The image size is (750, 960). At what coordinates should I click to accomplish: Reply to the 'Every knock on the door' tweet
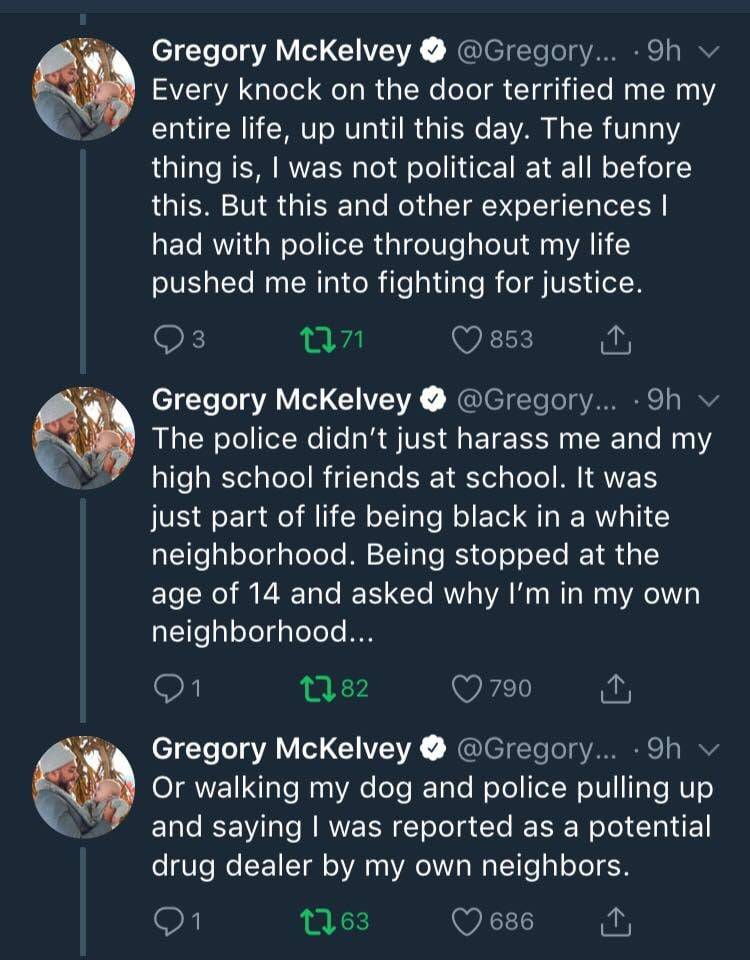pyautogui.click(x=168, y=340)
